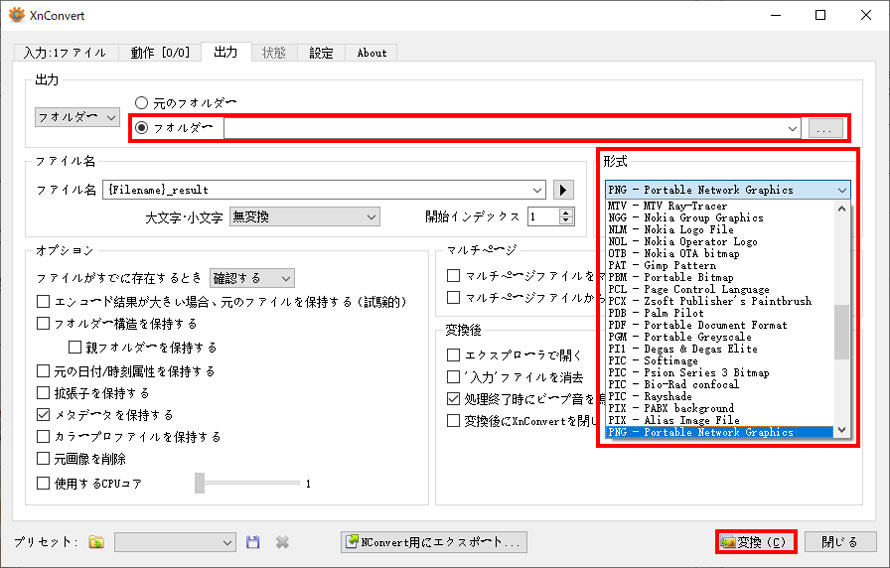
Task: Select NLM - Nokia Logo File
Action: click(x=720, y=230)
